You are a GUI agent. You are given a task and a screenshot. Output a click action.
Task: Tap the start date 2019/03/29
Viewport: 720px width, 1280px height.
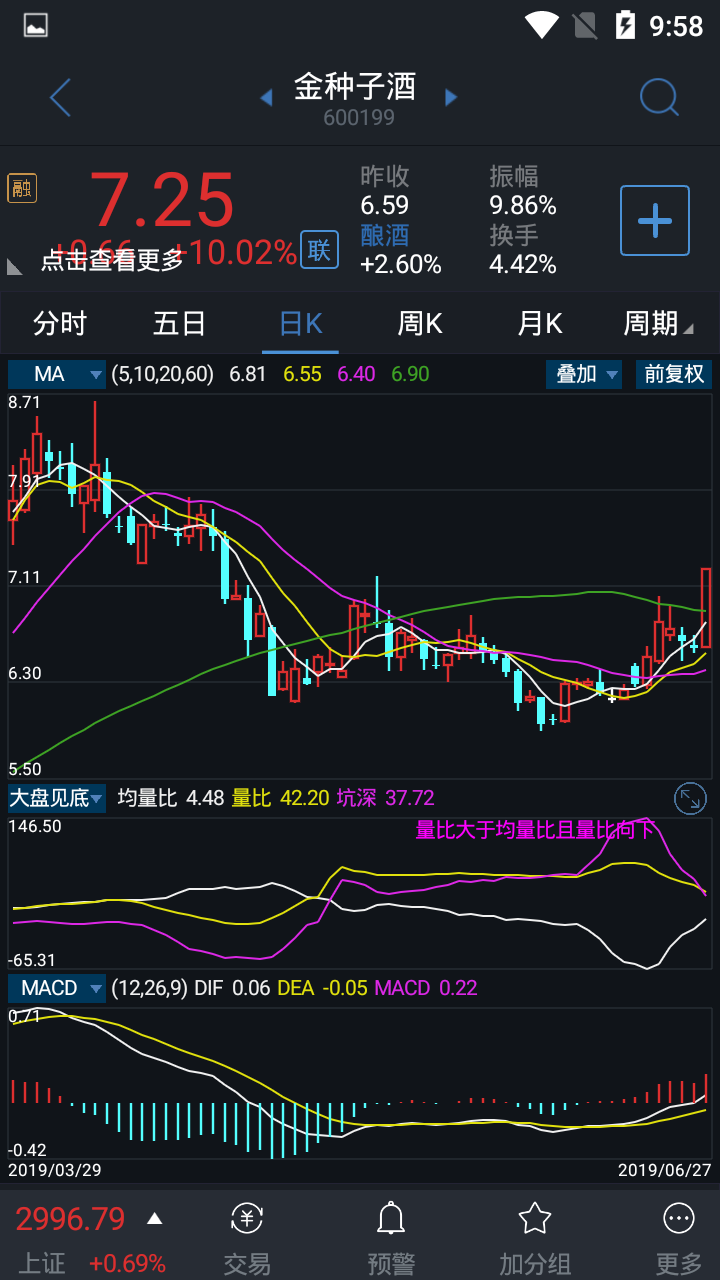(x=55, y=1170)
